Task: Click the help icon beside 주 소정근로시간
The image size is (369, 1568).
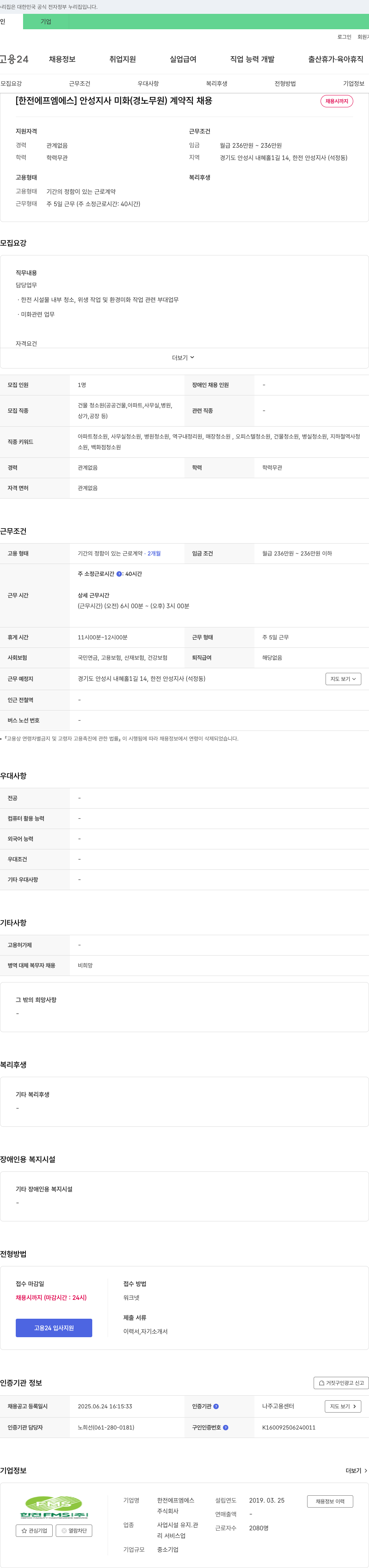Action: [119, 574]
